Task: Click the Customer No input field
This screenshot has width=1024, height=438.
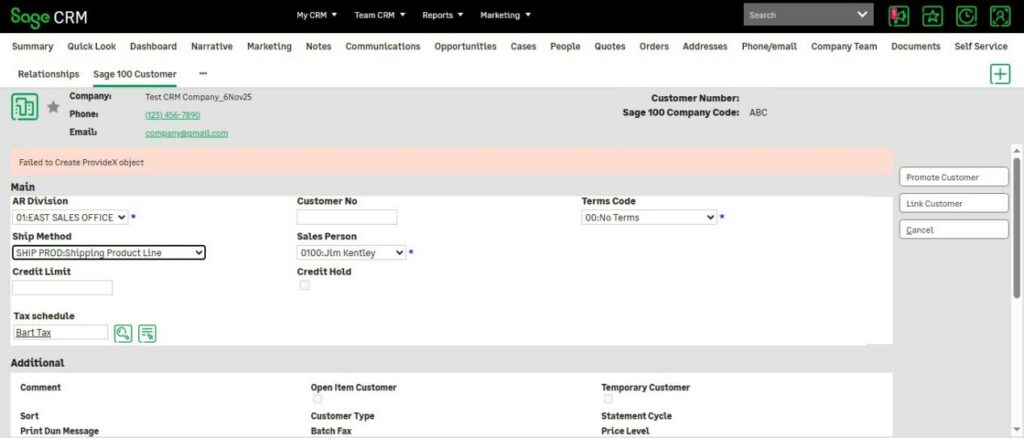Action: [347, 217]
